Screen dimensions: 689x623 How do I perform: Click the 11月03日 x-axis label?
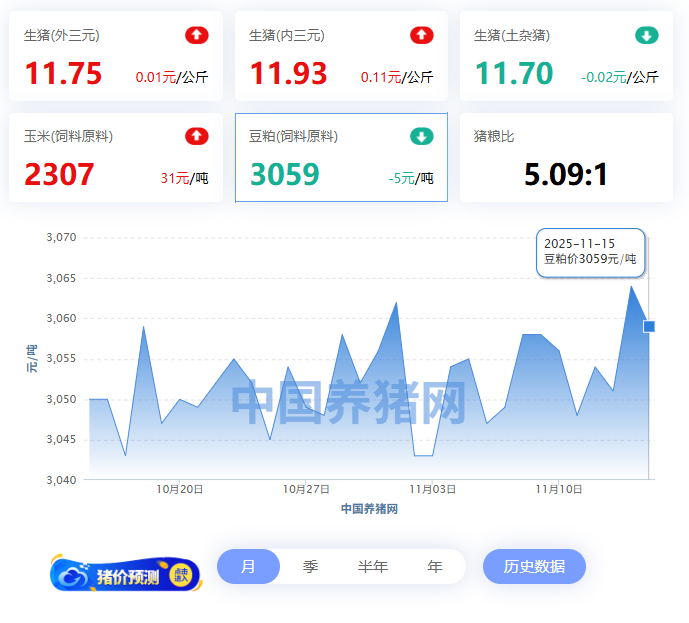(x=433, y=490)
